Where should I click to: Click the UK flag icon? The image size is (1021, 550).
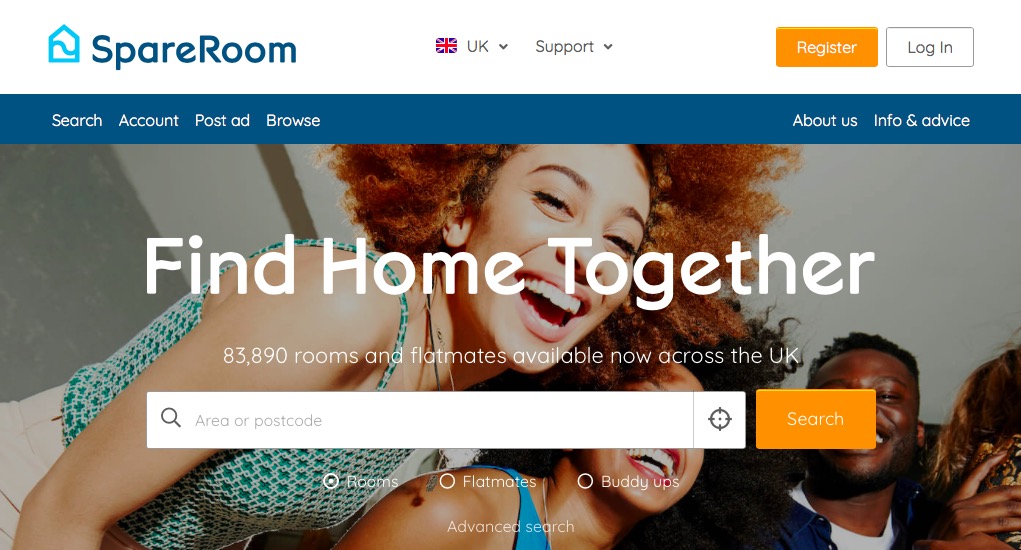coord(446,46)
